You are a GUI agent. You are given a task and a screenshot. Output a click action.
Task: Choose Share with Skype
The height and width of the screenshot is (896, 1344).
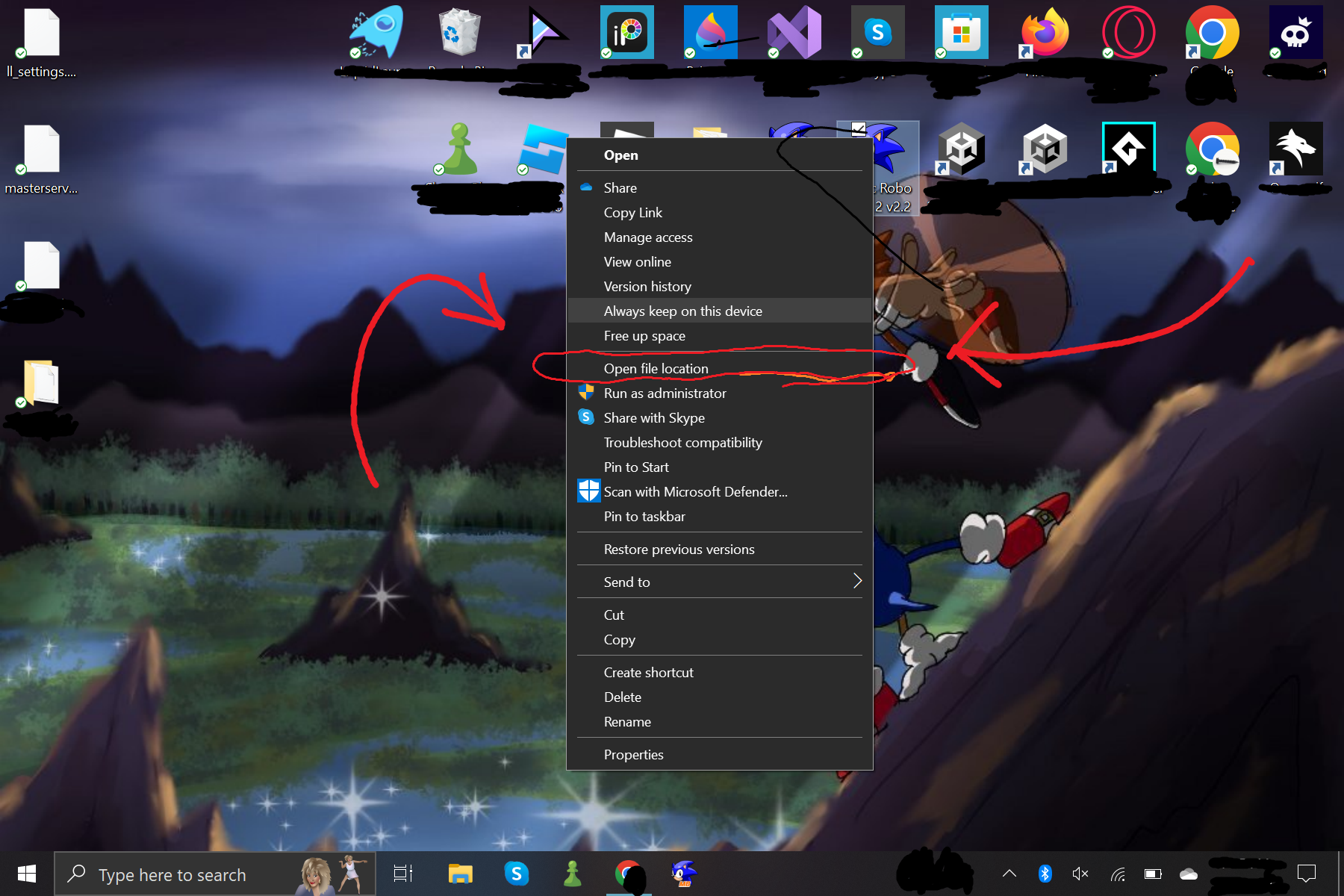pyautogui.click(x=720, y=417)
